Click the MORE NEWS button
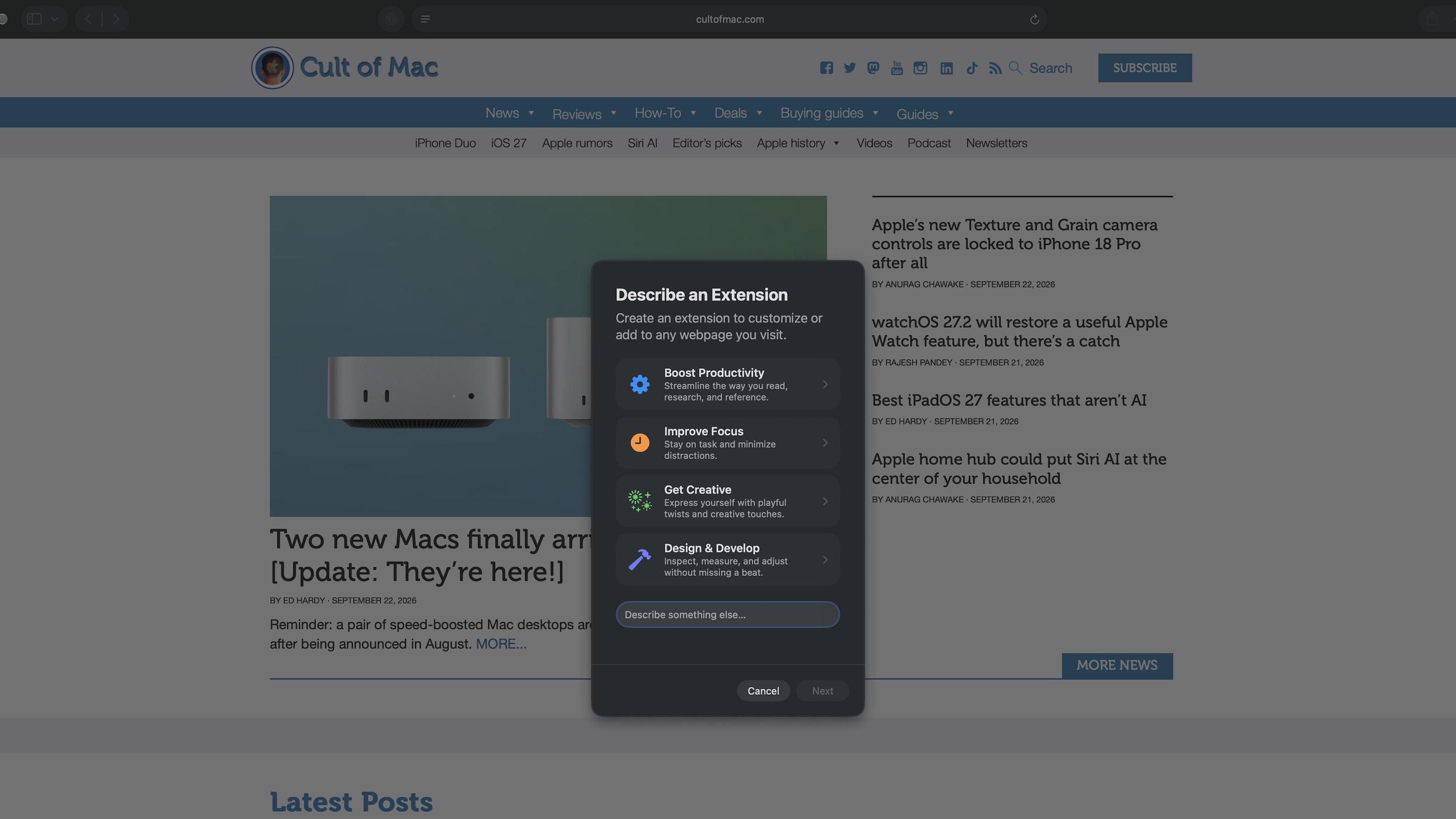 click(1117, 665)
